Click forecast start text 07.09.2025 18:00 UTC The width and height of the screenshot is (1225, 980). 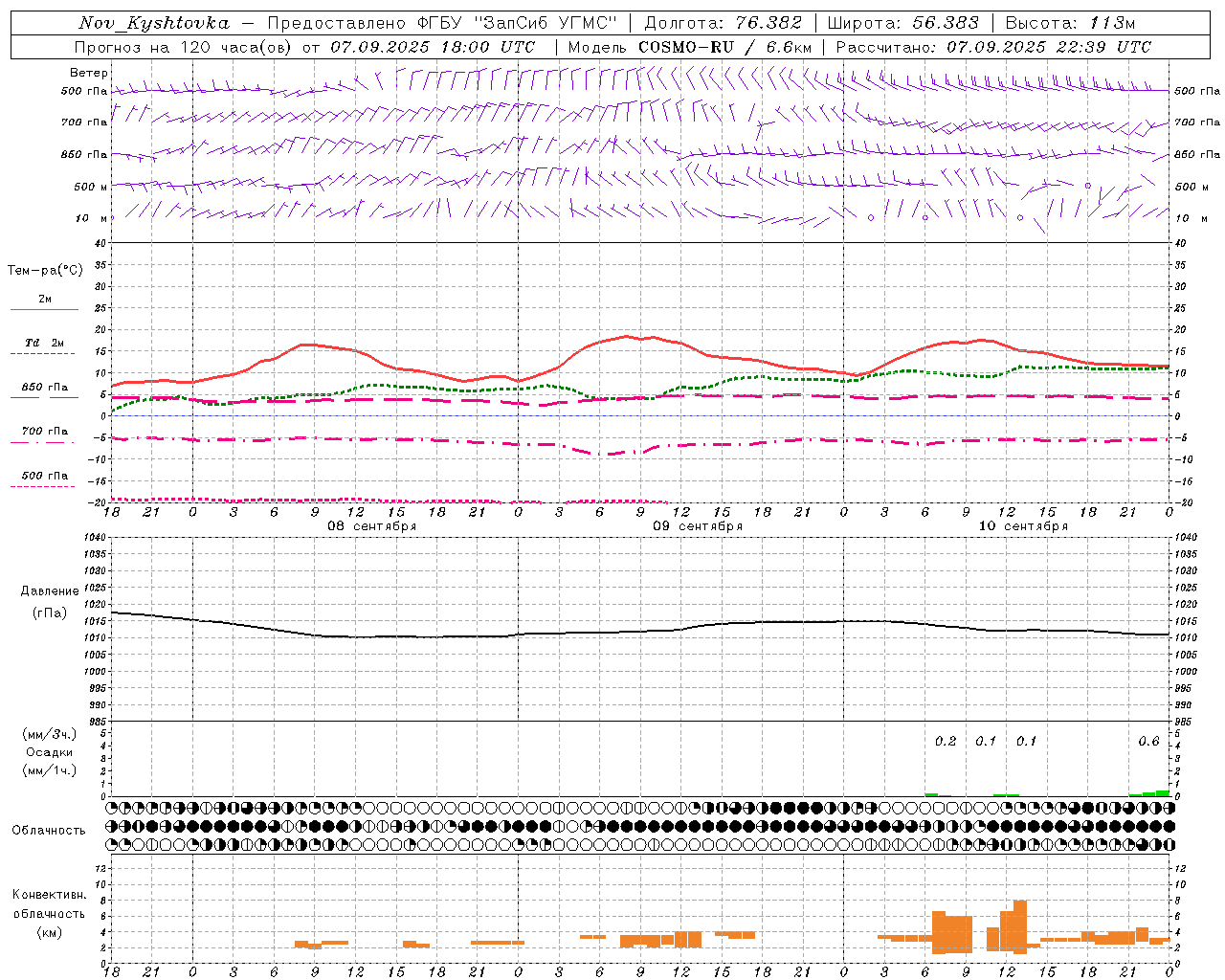point(433,47)
